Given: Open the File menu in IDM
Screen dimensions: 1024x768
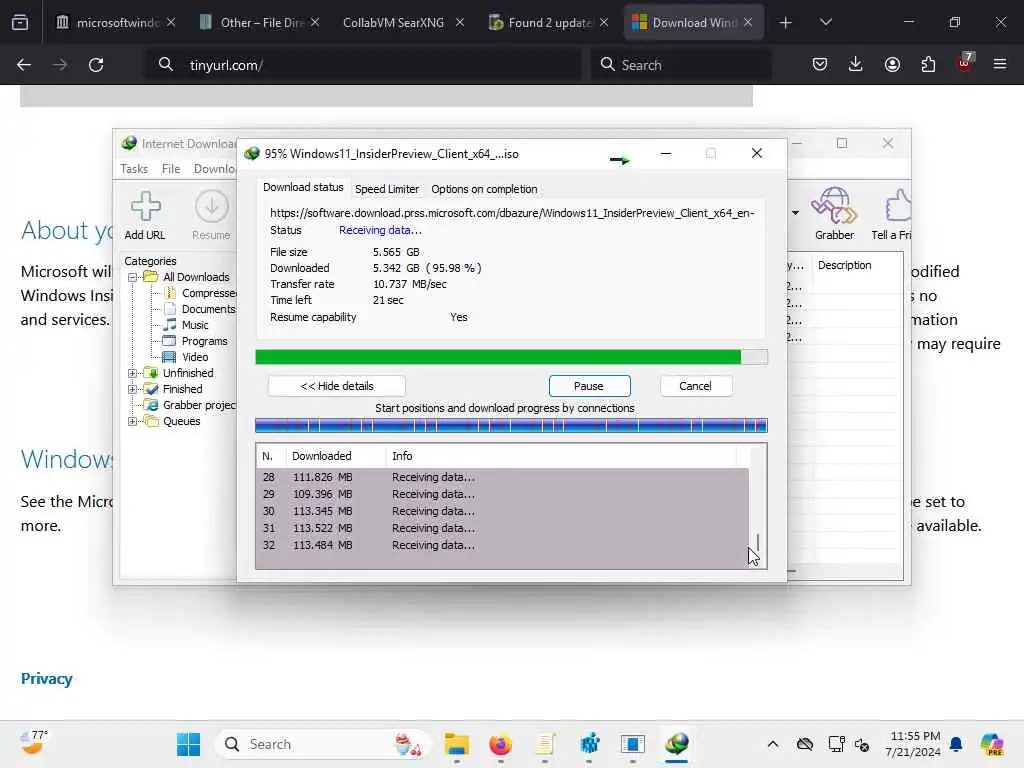Looking at the screenshot, I should coord(171,169).
